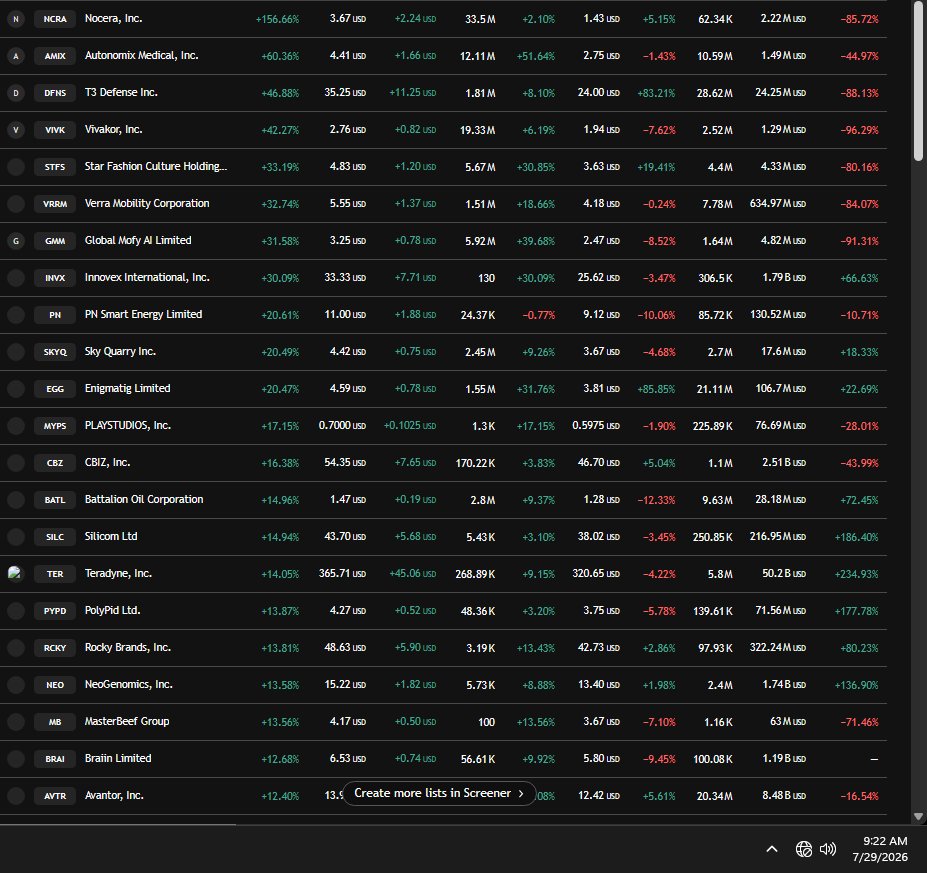Open the NEO ticker badge

pyautogui.click(x=55, y=685)
